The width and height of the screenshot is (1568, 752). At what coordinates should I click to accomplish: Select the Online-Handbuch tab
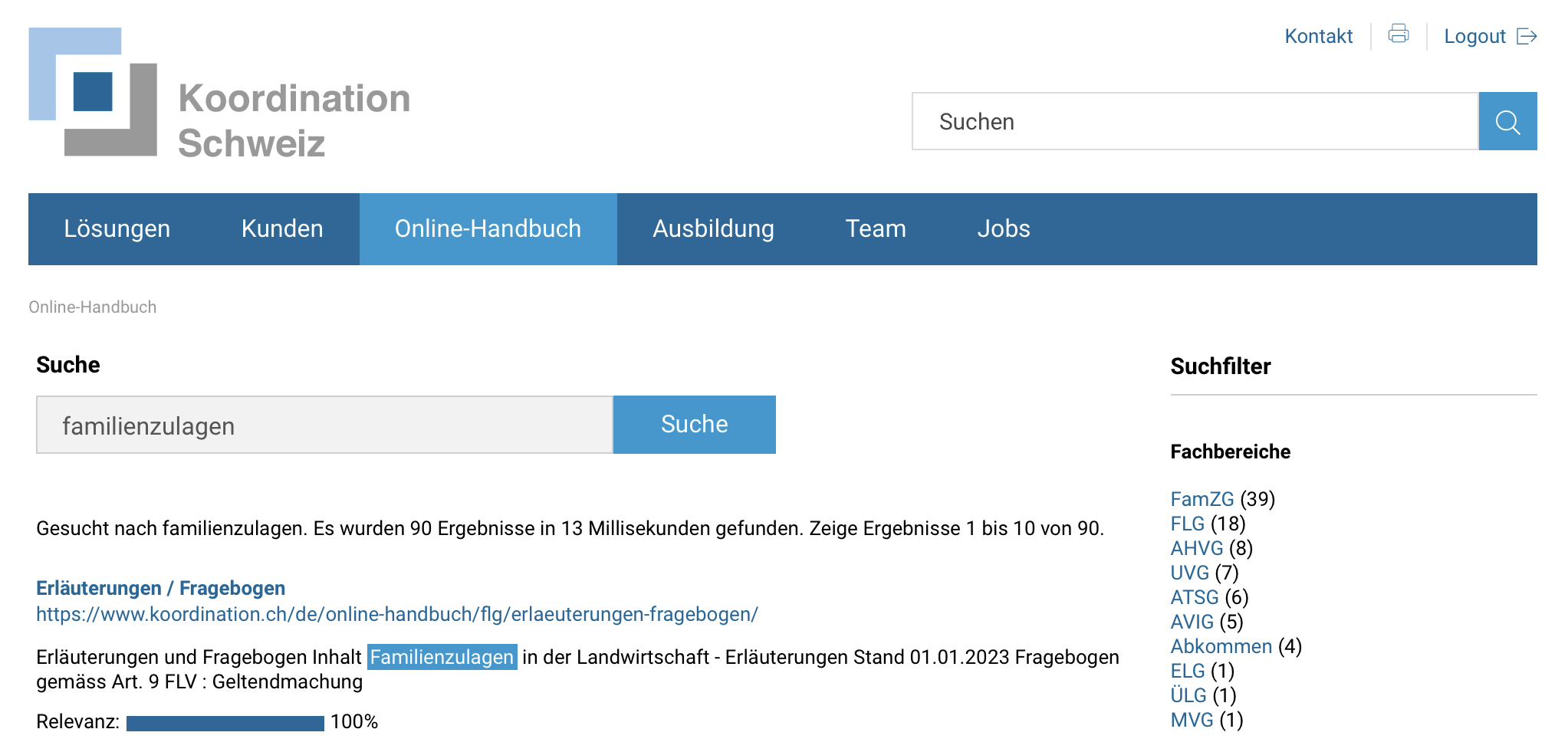coord(488,228)
